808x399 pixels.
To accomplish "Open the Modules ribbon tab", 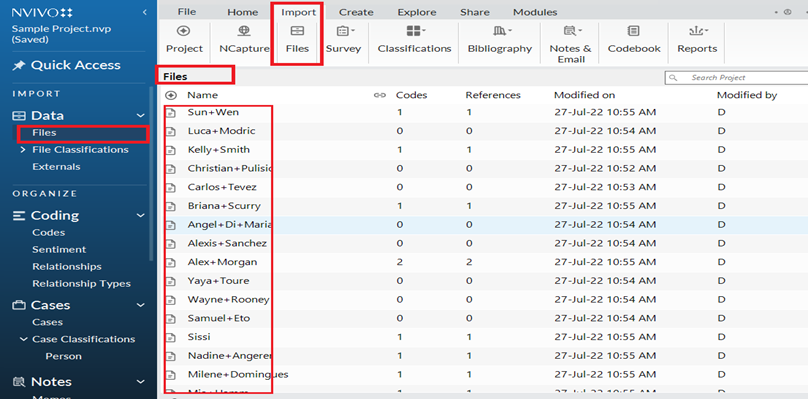I will click(535, 12).
